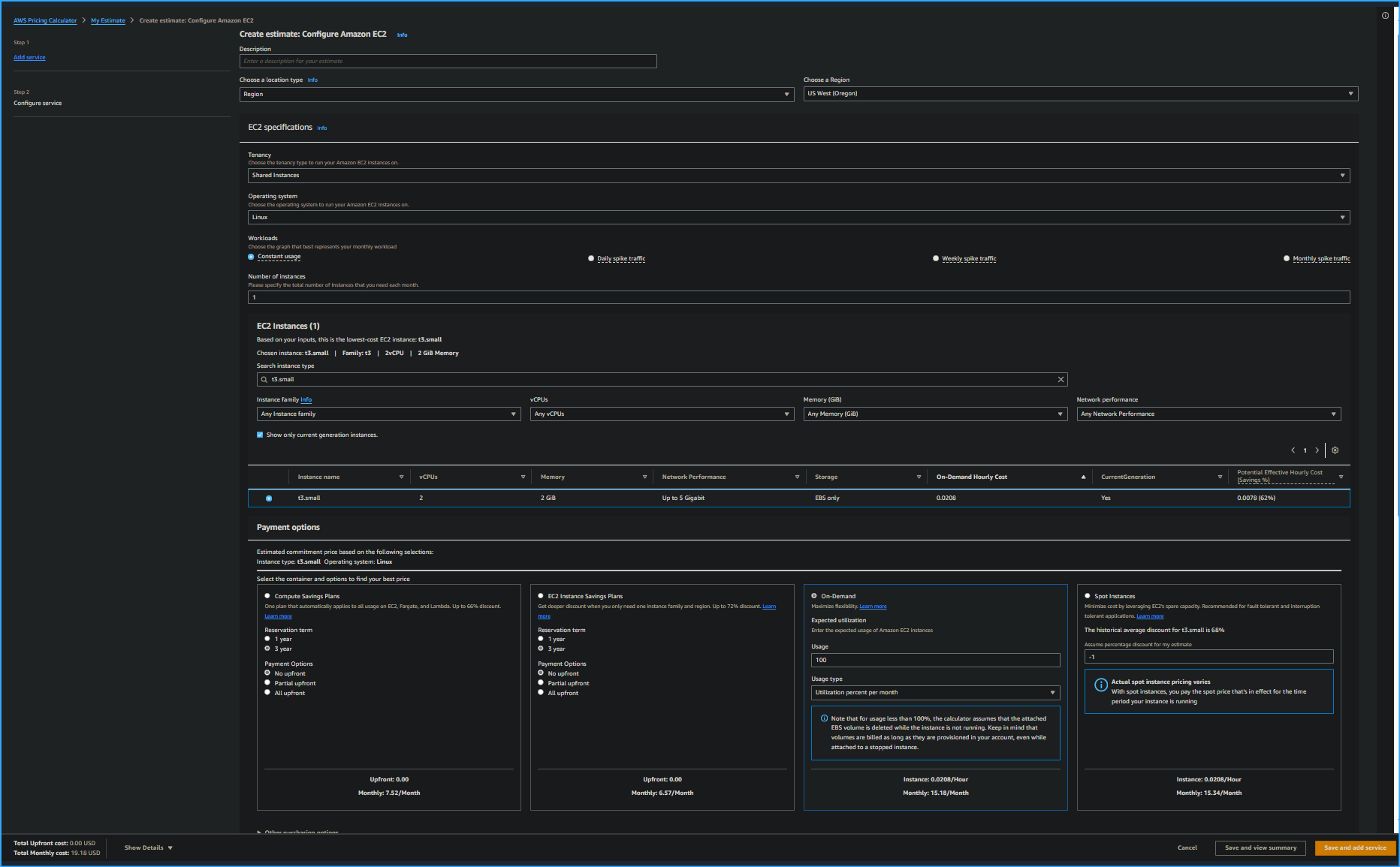Open the filter icon on vCPUs column
1400x867 pixels.
523,476
